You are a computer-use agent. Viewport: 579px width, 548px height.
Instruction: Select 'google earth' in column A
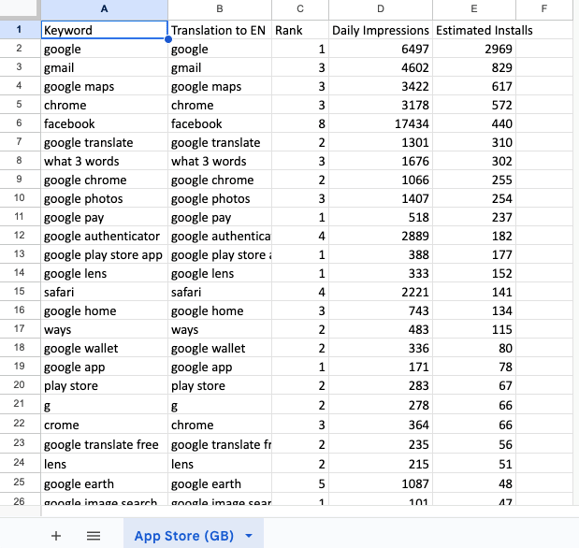104,483
